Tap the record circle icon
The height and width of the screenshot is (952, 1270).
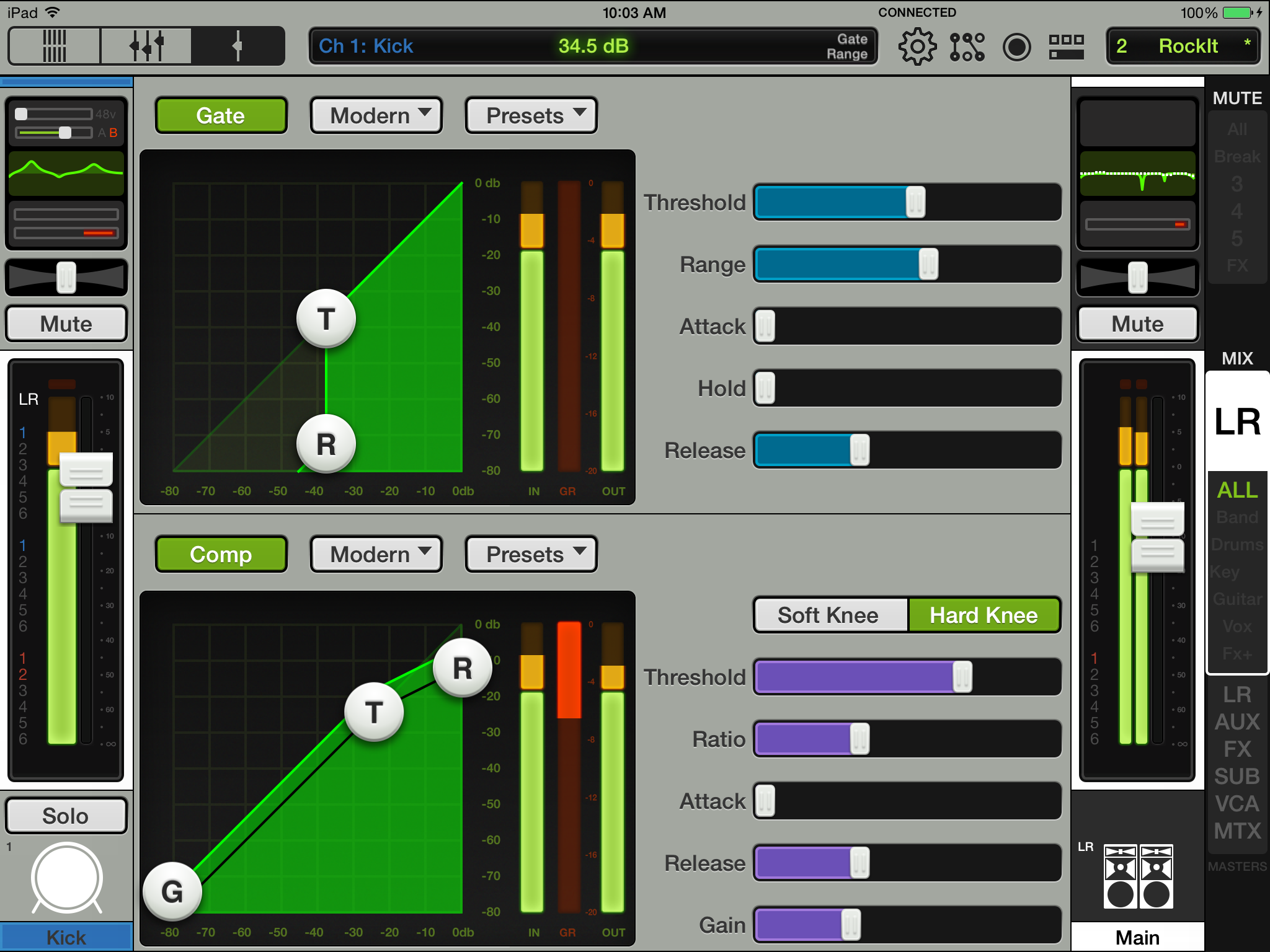(x=1016, y=46)
